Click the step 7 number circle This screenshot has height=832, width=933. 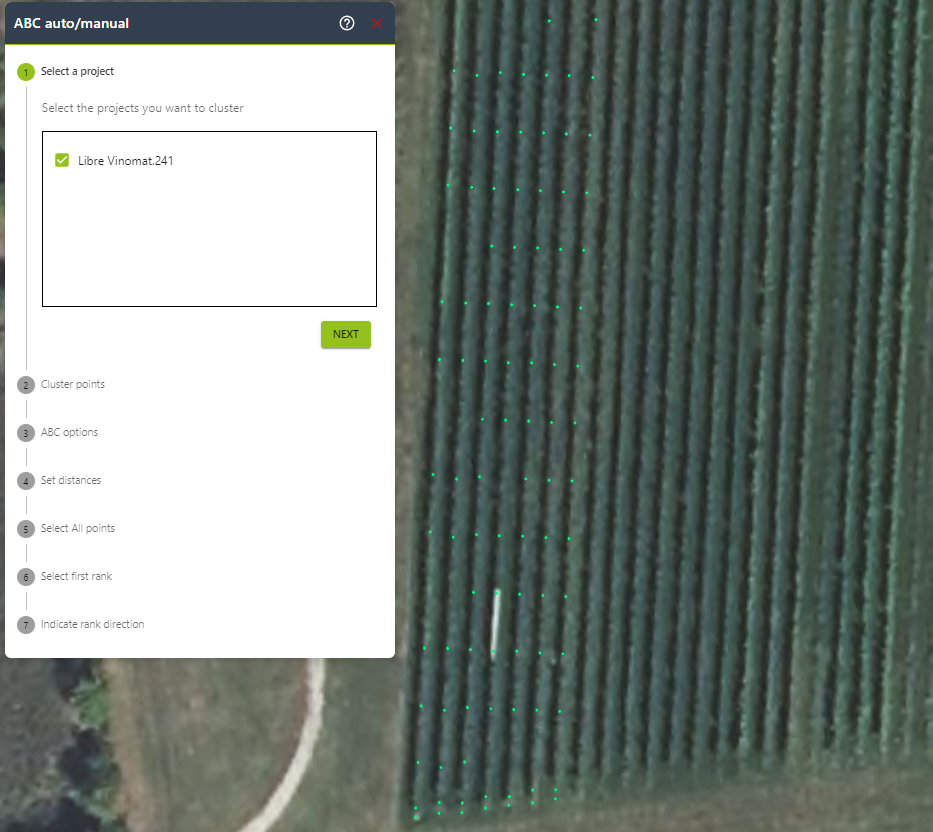(x=26, y=625)
